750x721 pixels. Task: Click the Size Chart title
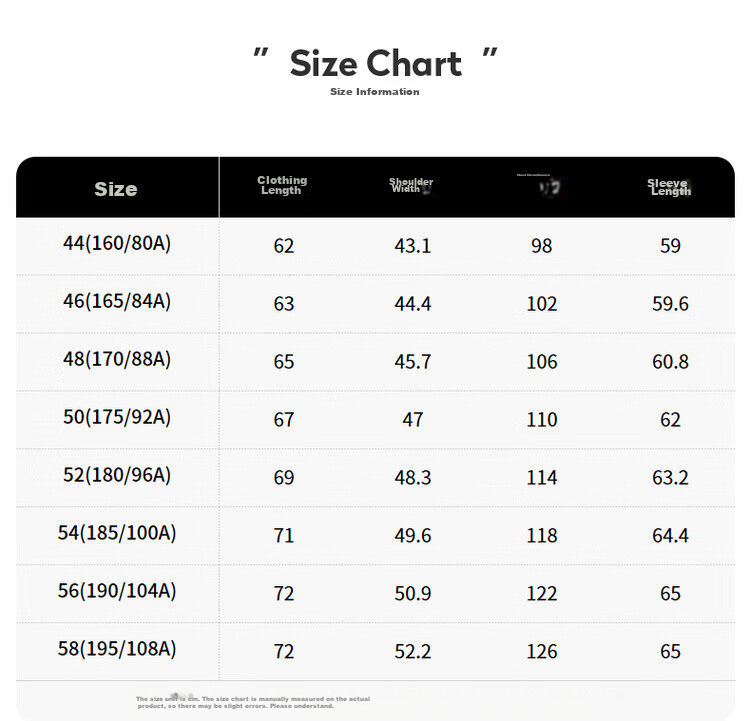375,63
